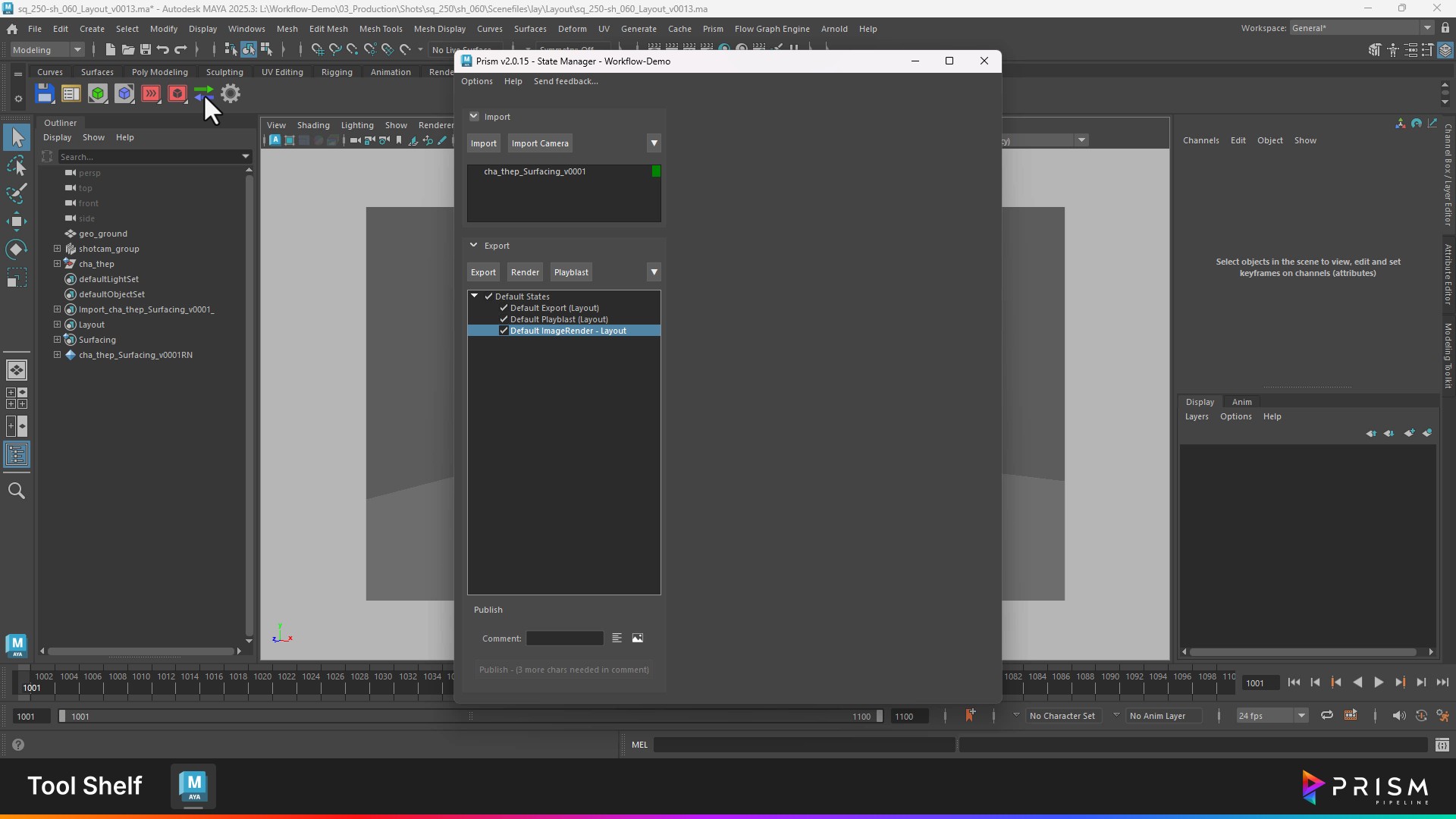Click the Playblast button
The width and height of the screenshot is (1456, 819).
(x=571, y=272)
